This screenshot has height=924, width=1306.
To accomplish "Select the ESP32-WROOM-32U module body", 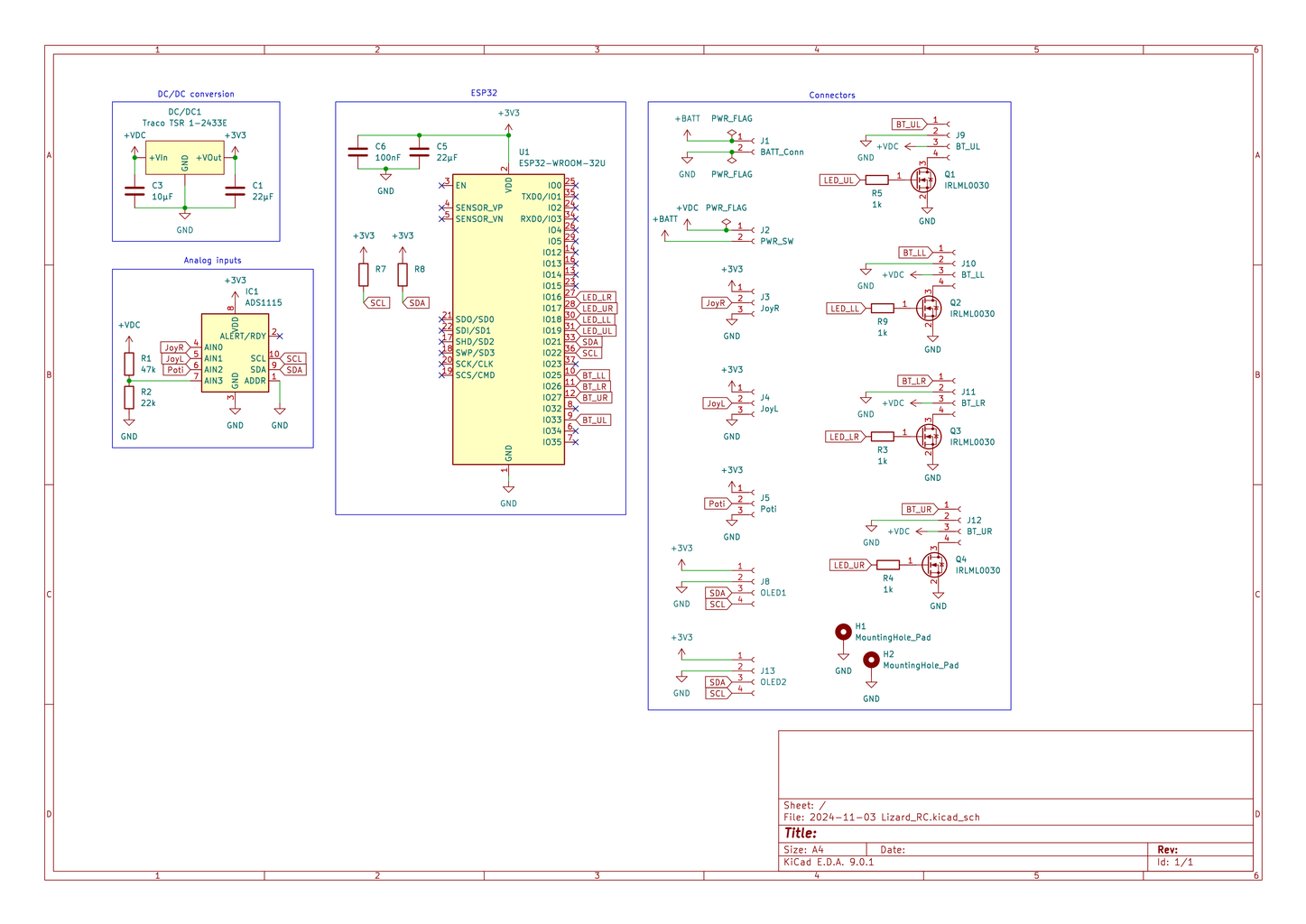I will coord(508,319).
